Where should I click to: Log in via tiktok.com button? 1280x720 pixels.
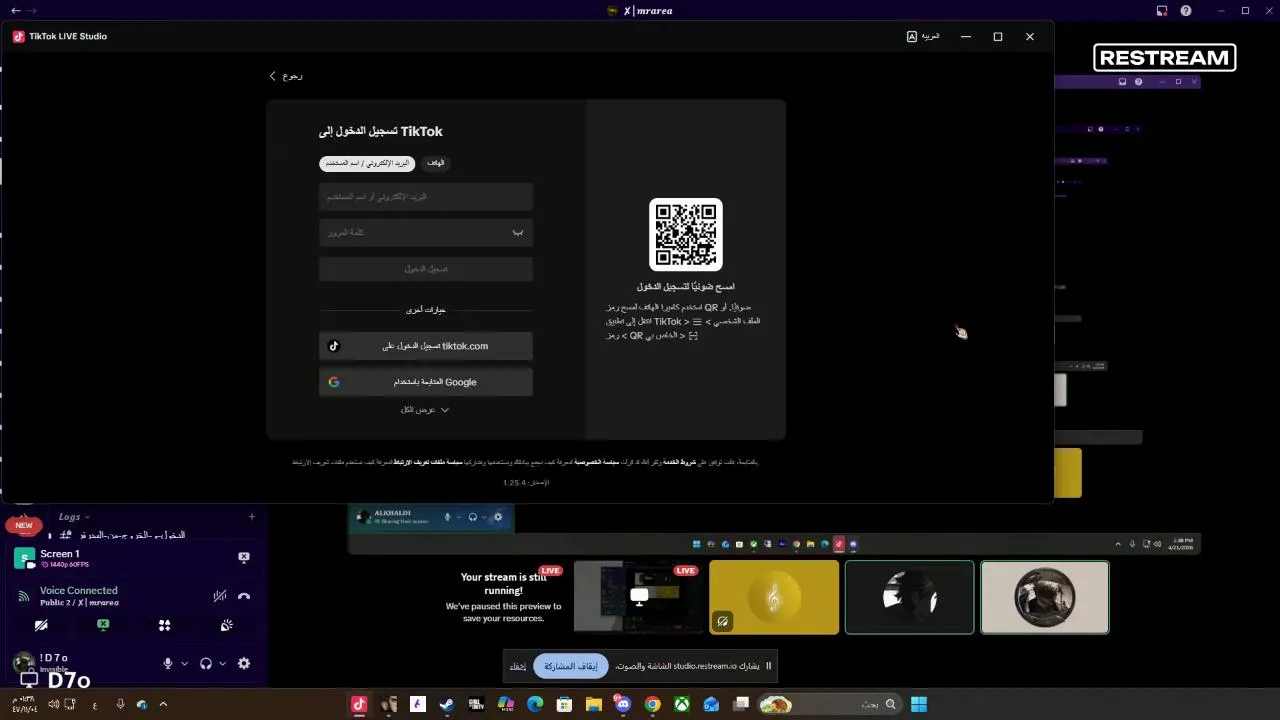pos(426,346)
